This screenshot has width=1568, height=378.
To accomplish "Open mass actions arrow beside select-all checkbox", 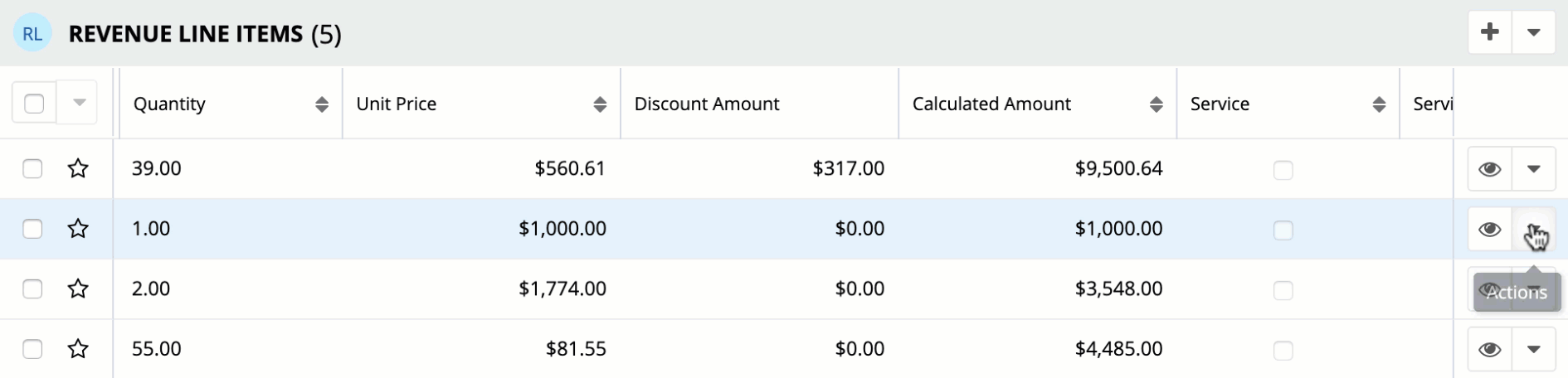I will [x=78, y=103].
